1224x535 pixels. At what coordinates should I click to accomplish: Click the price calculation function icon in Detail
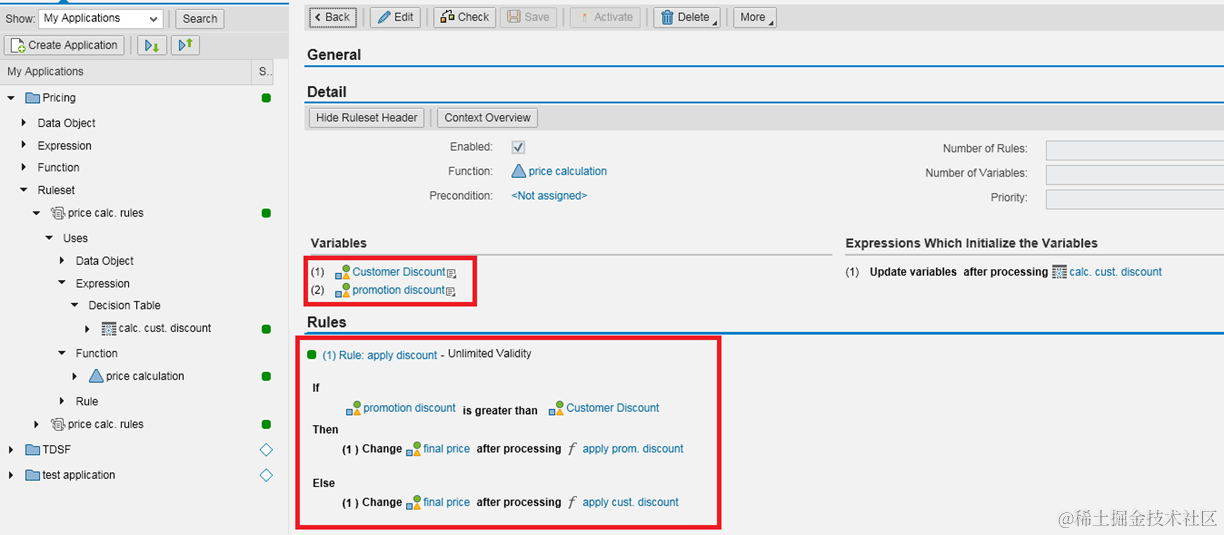pos(519,171)
